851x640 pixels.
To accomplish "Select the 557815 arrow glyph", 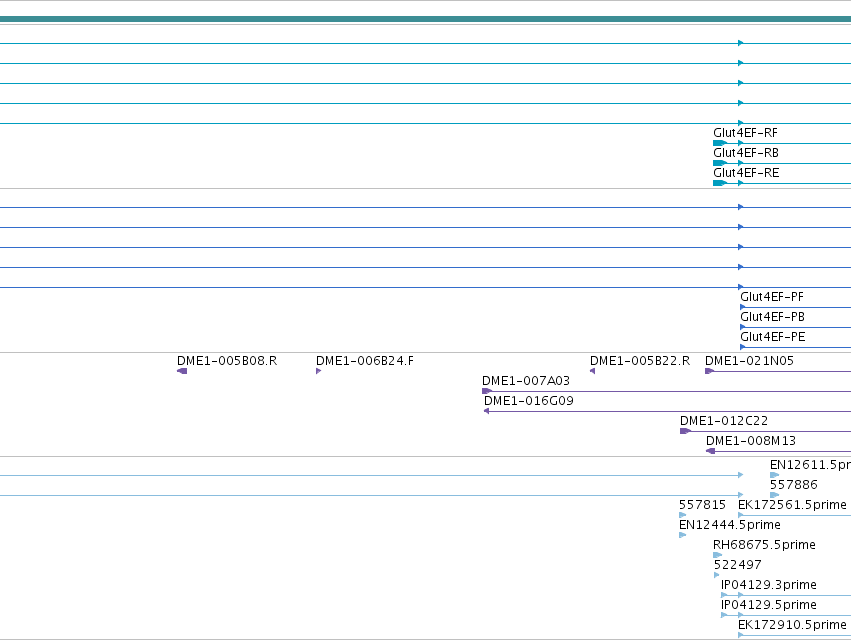I will tap(682, 515).
